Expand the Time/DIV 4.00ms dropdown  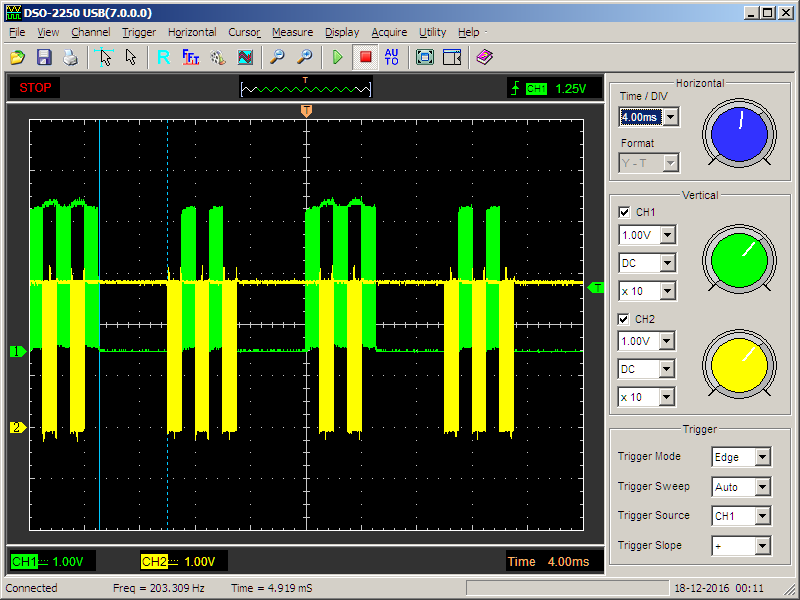point(670,117)
